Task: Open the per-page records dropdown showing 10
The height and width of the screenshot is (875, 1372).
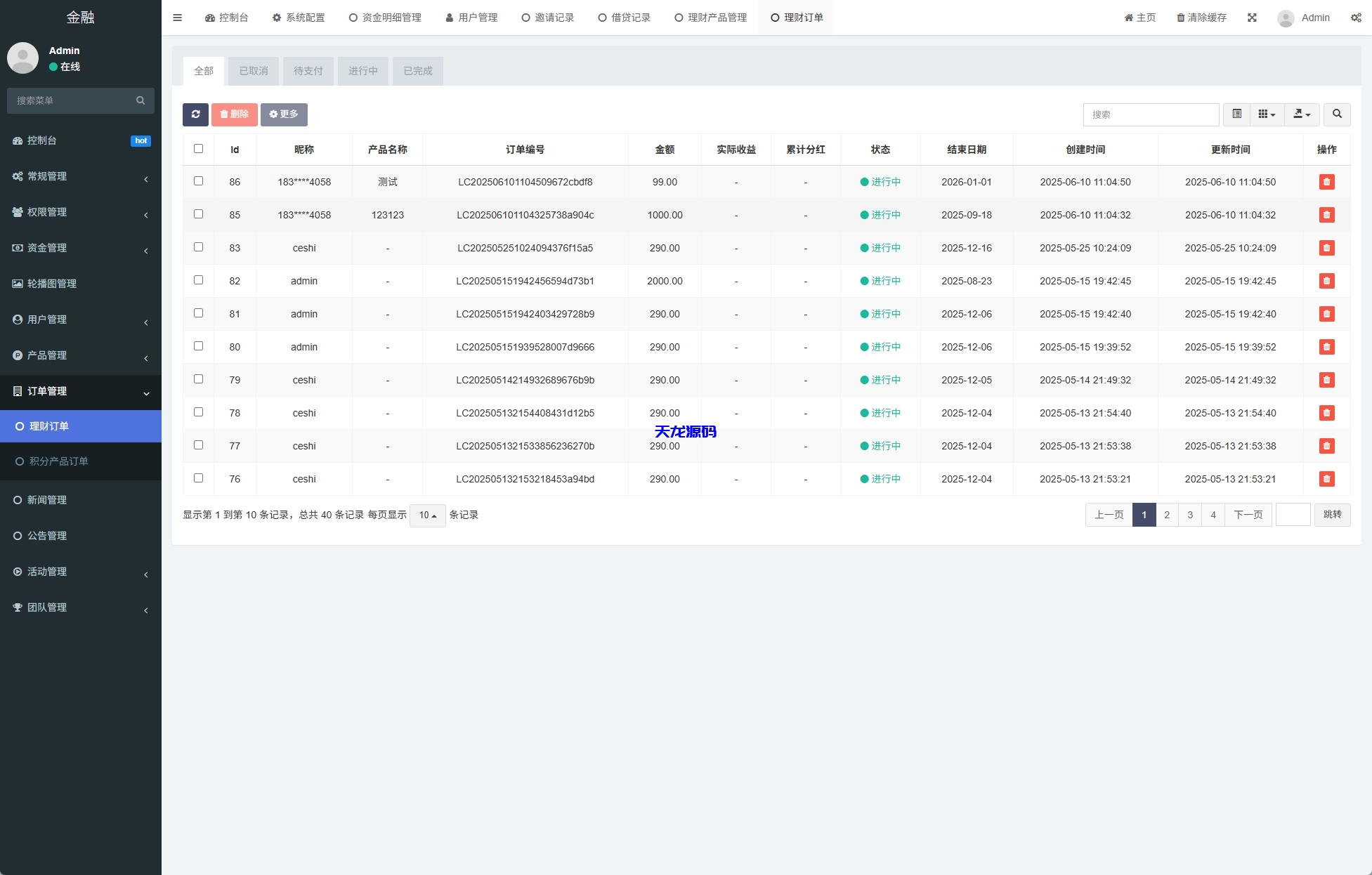Action: 427,515
